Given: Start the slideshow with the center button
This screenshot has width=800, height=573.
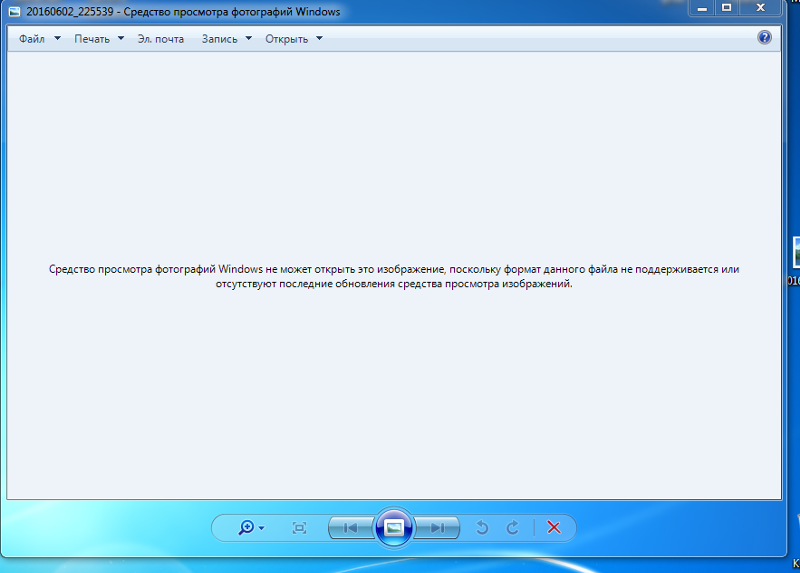Looking at the screenshot, I should [394, 528].
